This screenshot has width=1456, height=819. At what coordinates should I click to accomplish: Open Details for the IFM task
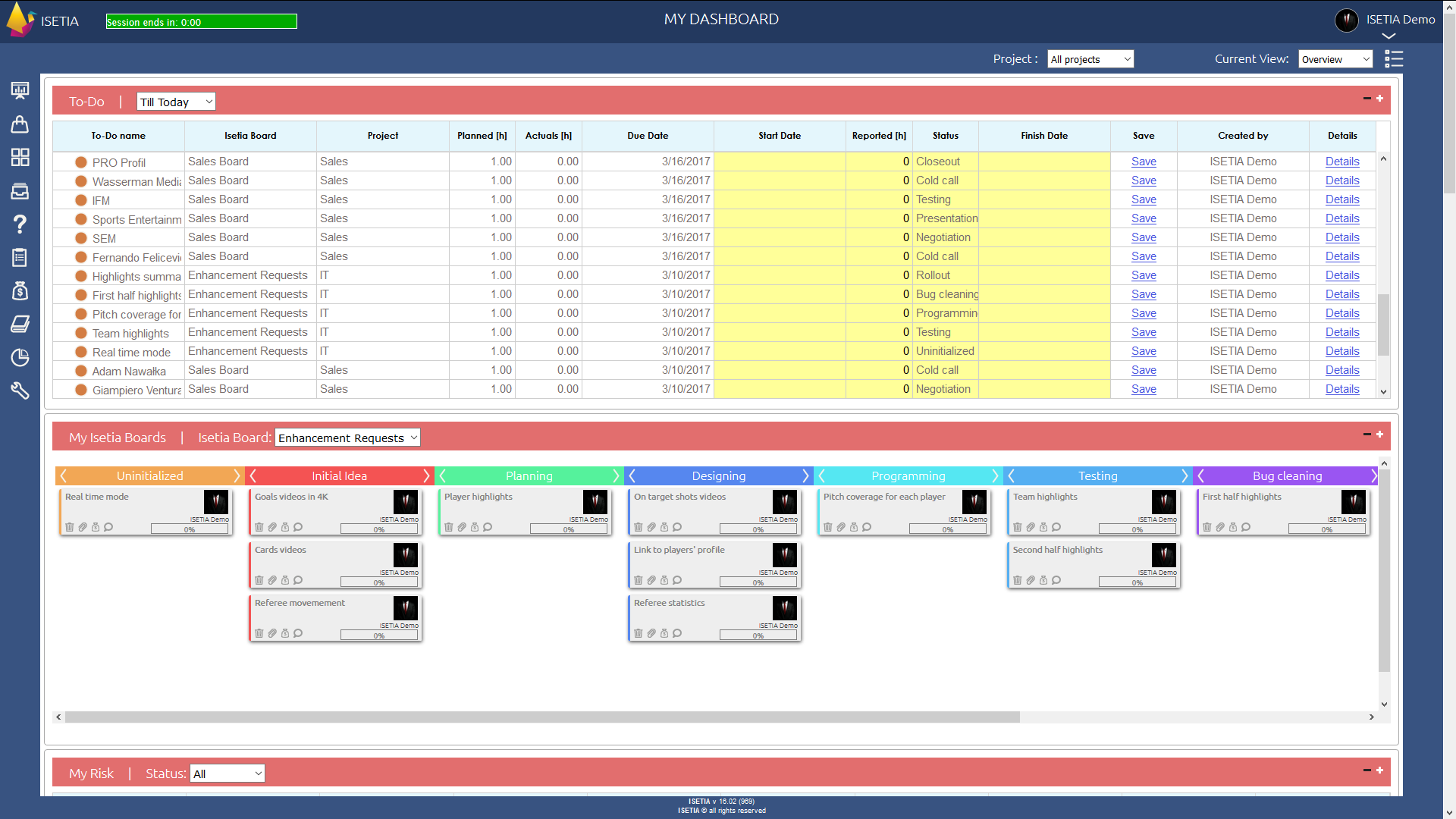click(x=1341, y=199)
